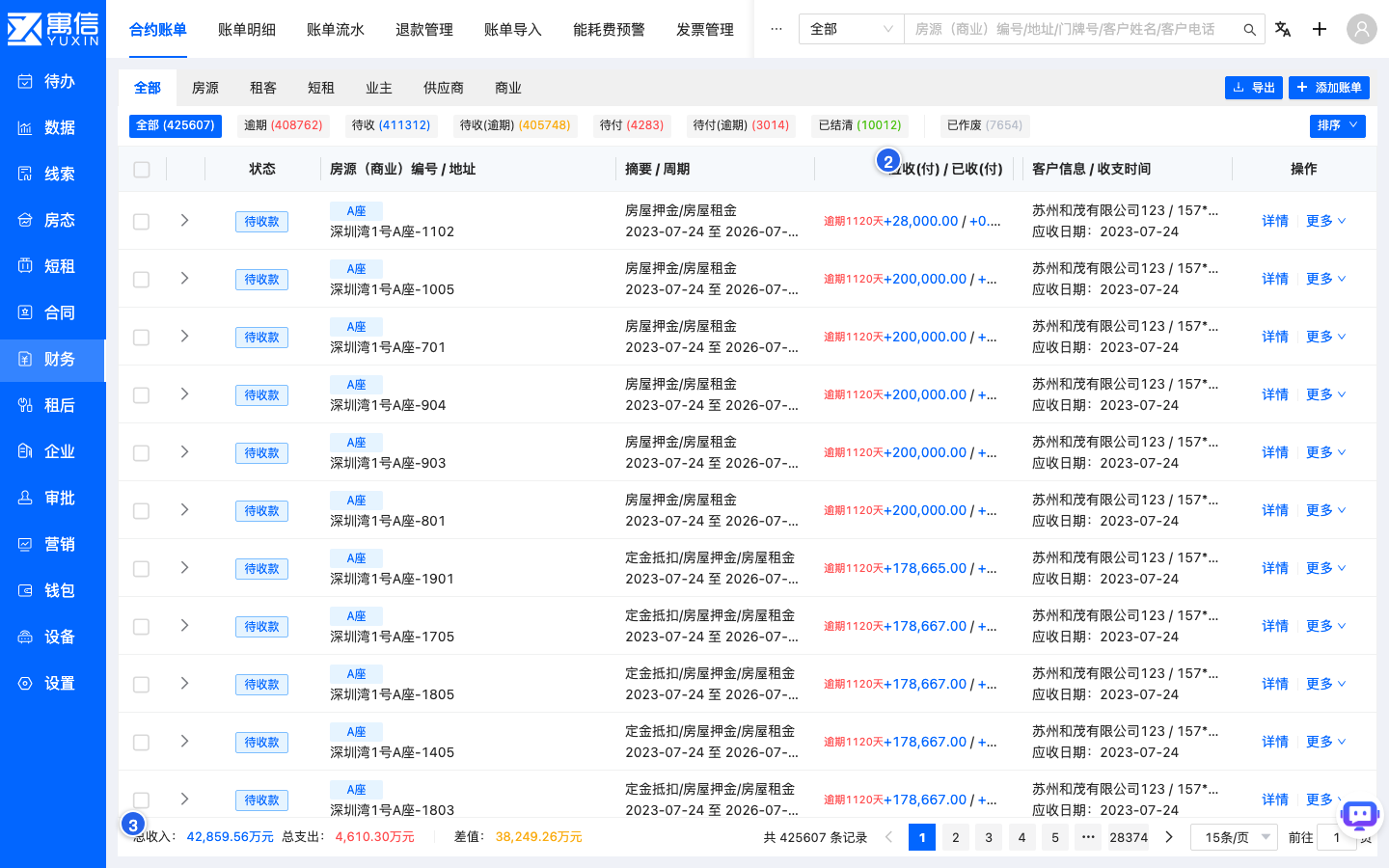The width and height of the screenshot is (1389, 868).
Task: Check the row for A座-1705
Action: [142, 627]
